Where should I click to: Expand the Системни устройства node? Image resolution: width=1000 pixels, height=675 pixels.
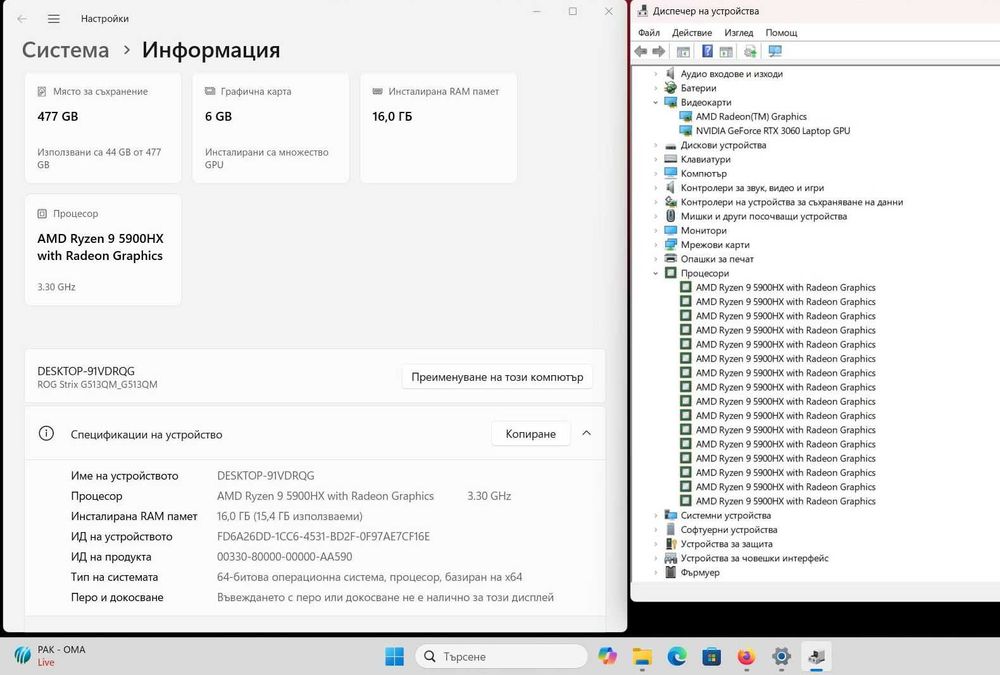click(656, 516)
